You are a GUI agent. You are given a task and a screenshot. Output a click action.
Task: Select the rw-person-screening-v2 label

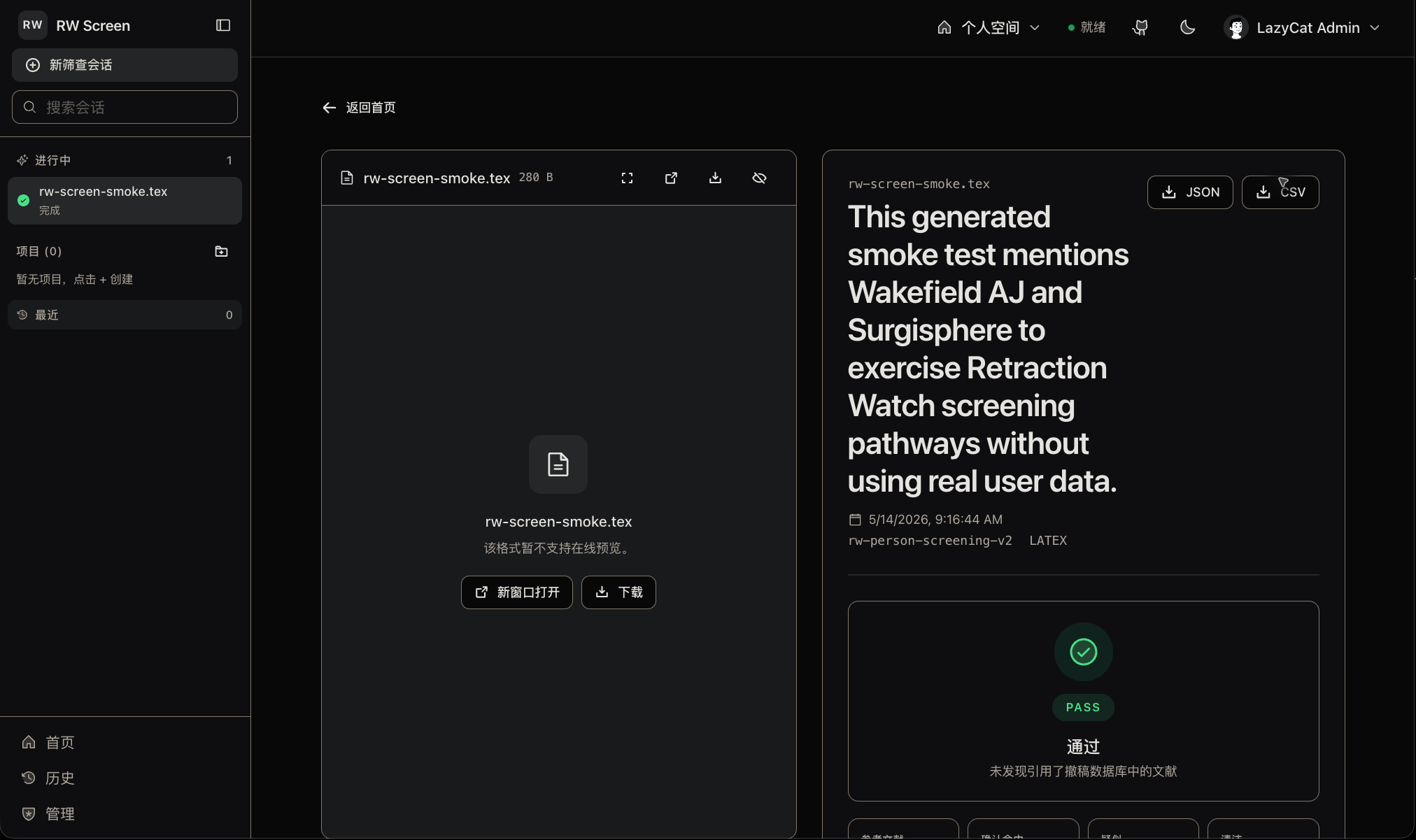tap(930, 541)
